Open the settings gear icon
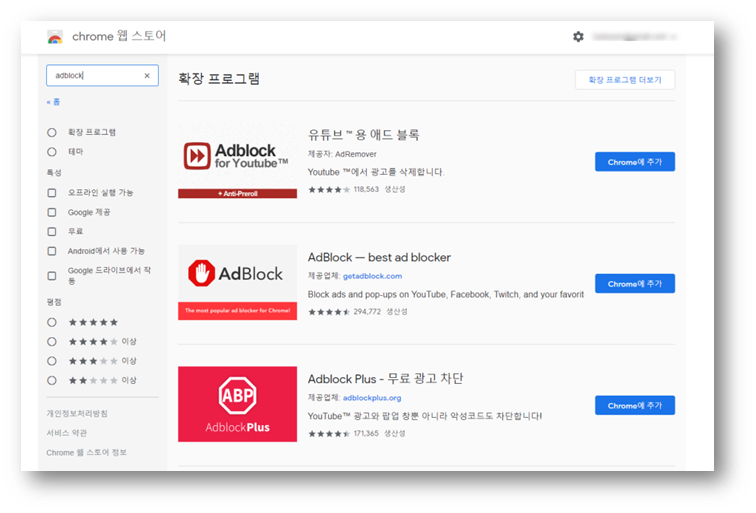 pyautogui.click(x=578, y=37)
